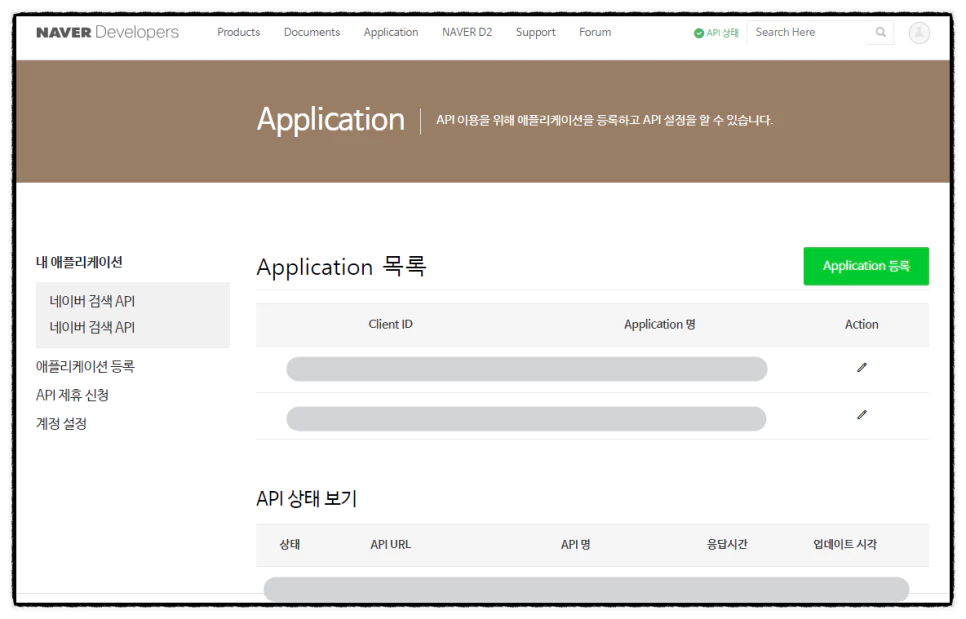Viewport: 966px width, 619px height.
Task: Click the Application 목록 heading
Action: point(341,267)
